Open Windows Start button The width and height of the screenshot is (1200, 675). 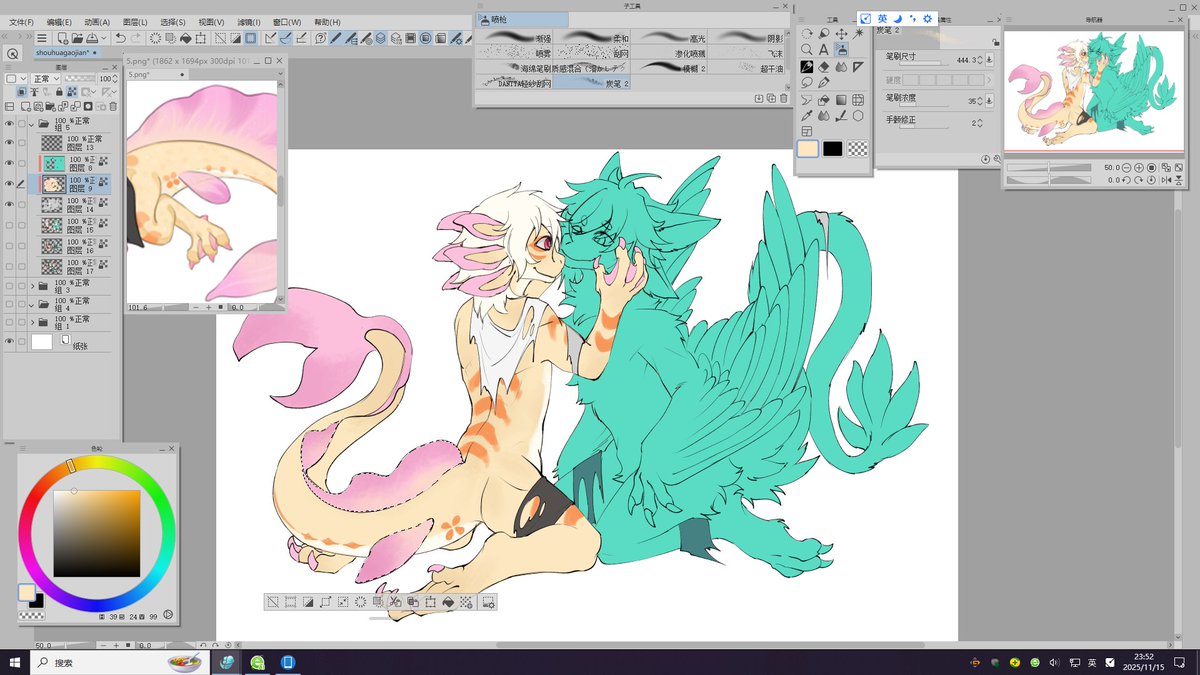pyautogui.click(x=15, y=662)
